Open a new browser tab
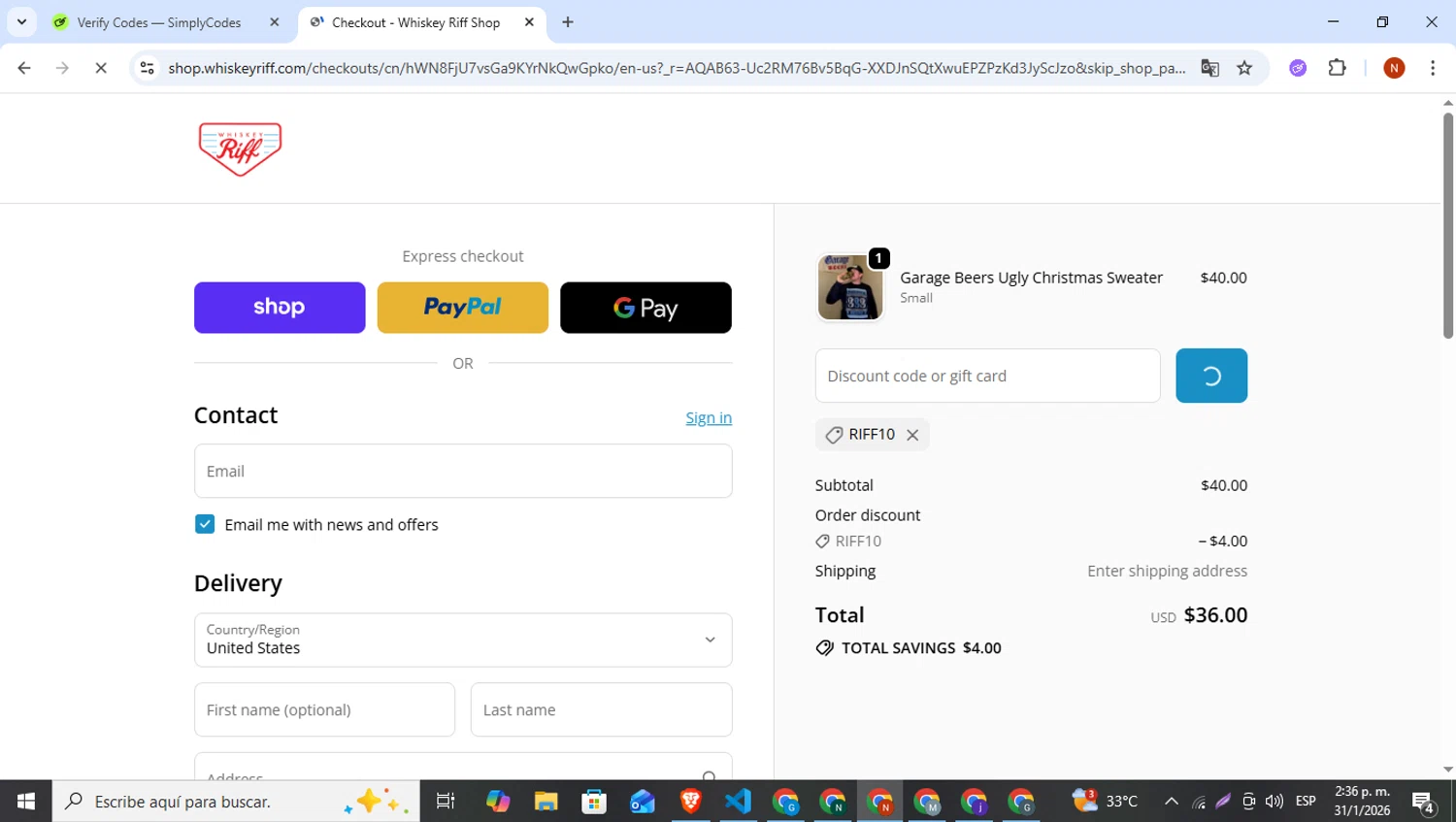 568,22
